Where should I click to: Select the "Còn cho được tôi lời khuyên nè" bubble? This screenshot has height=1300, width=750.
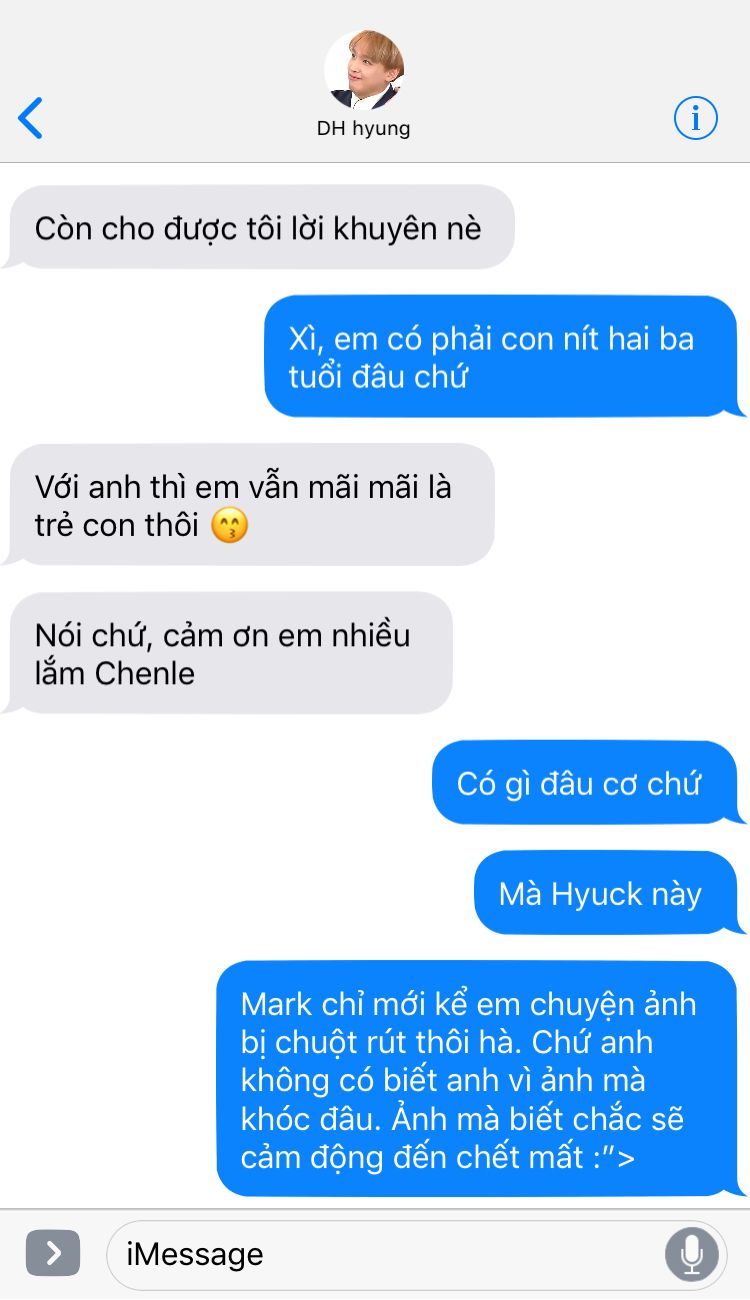point(258,228)
